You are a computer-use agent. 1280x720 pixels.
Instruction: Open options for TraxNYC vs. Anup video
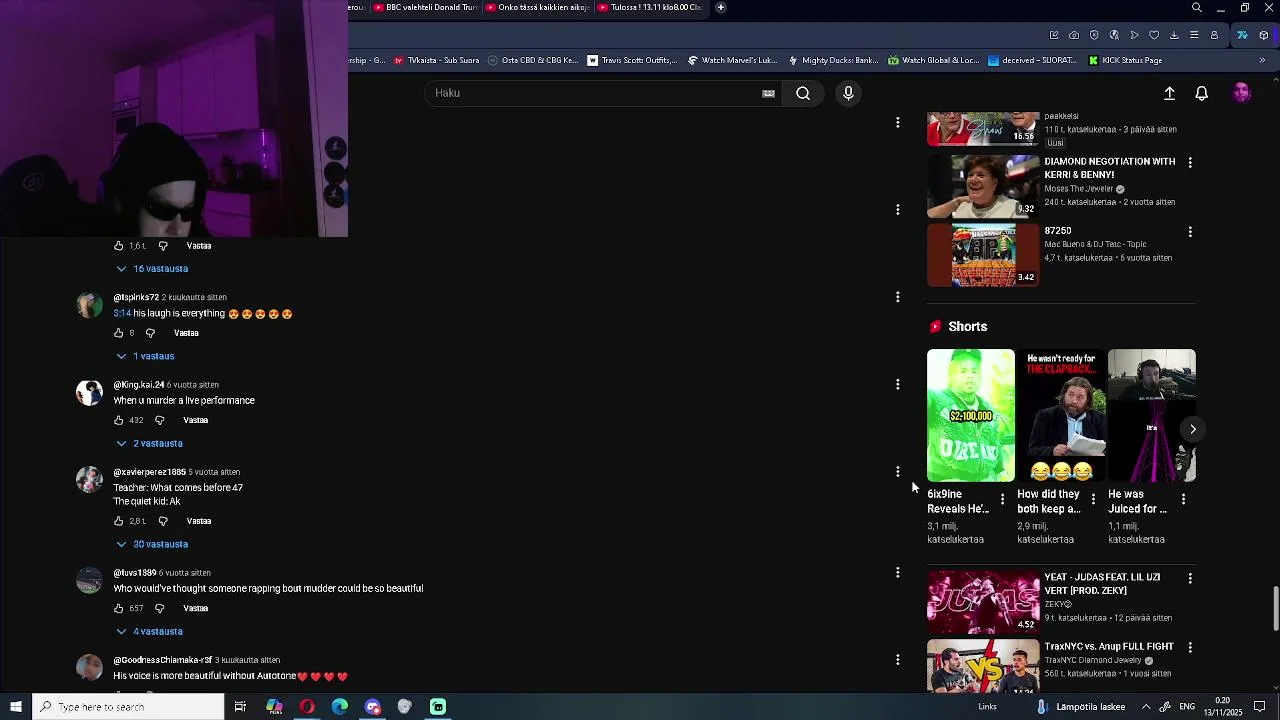[x=1190, y=647]
